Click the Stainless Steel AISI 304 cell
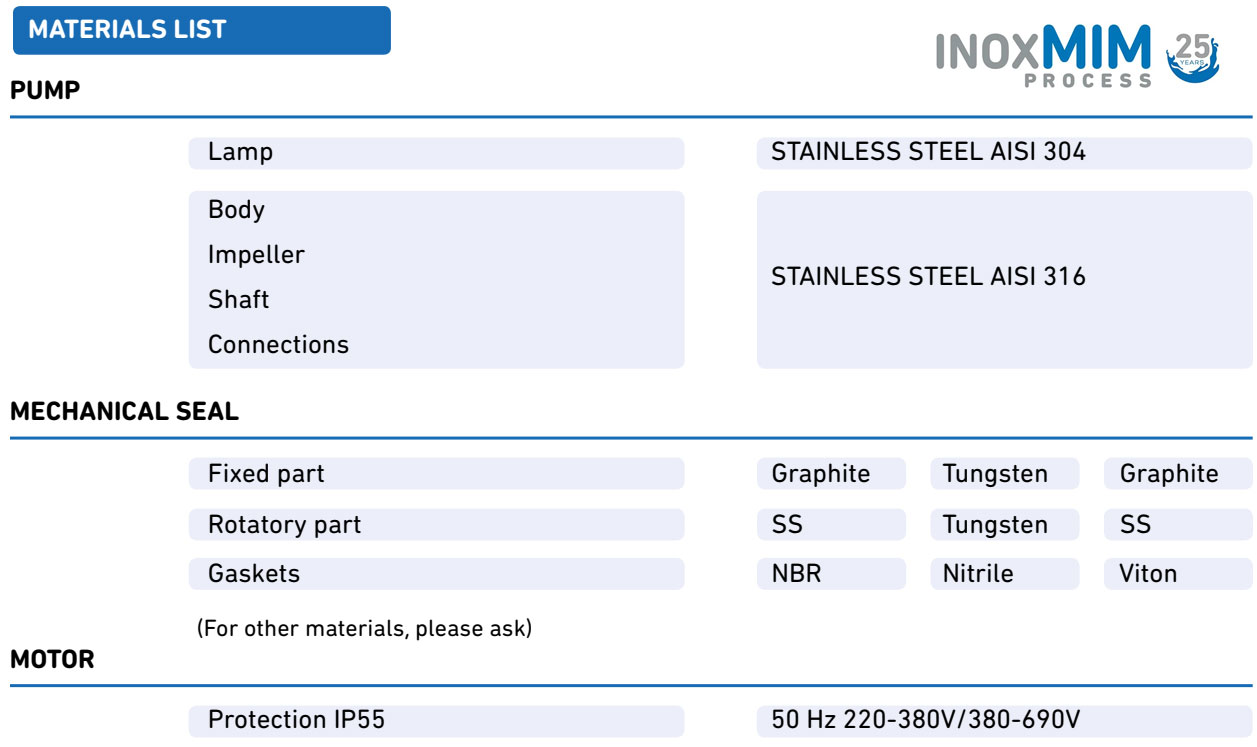This screenshot has width=1257, height=747. point(1003,153)
